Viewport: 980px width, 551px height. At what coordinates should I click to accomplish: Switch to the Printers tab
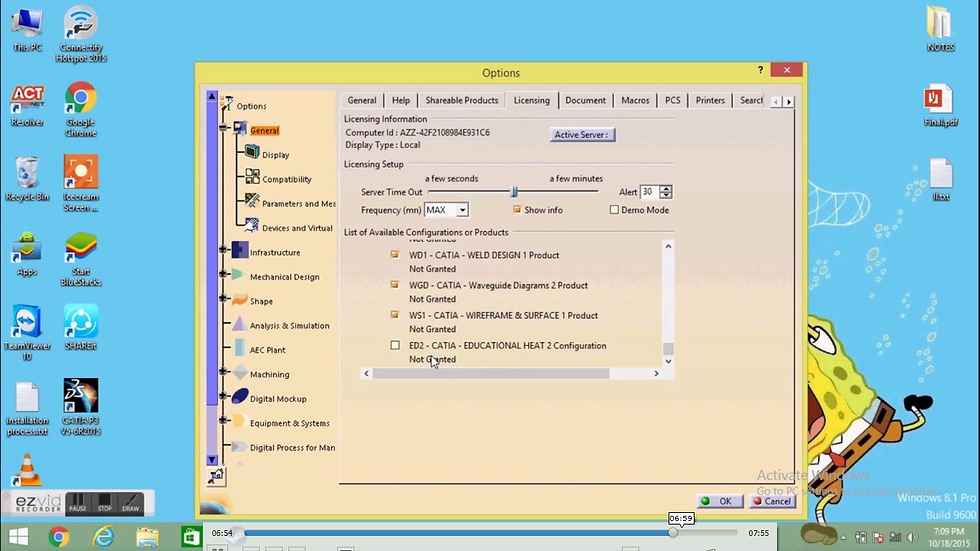pos(710,100)
